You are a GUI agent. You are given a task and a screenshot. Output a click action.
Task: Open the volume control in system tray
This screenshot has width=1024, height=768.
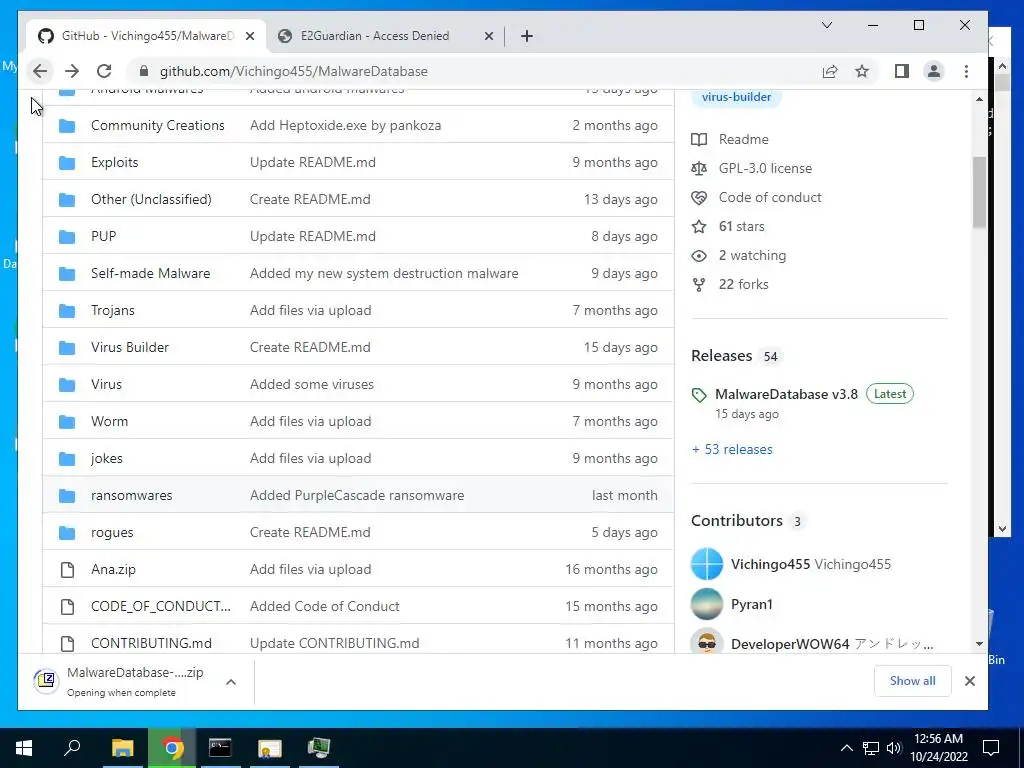coord(894,748)
